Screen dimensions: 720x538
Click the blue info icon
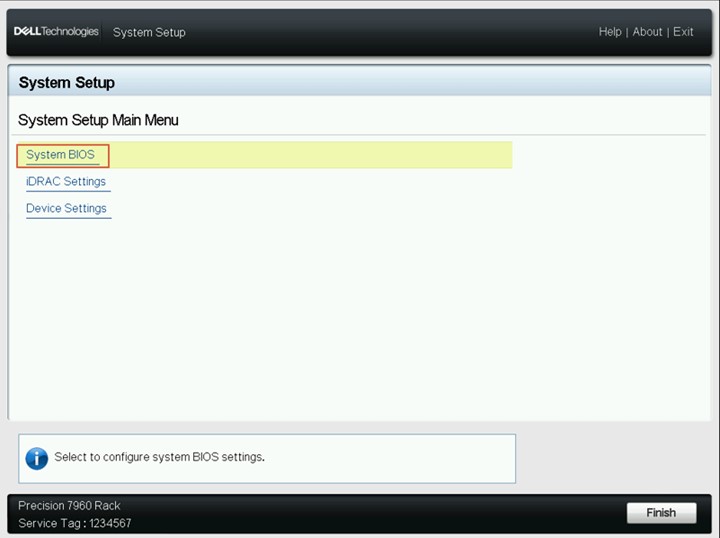point(37,458)
